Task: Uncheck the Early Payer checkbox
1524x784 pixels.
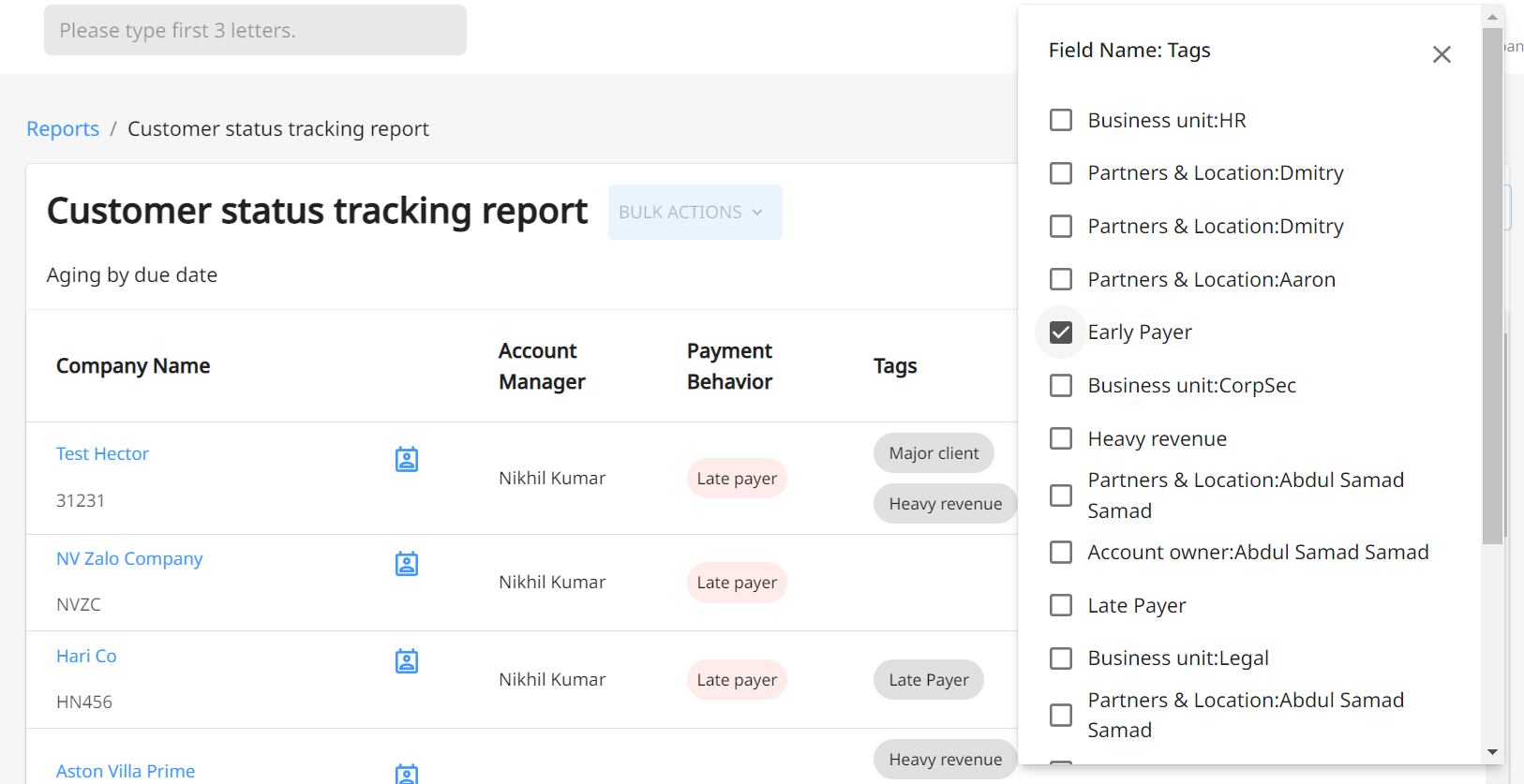Action: click(x=1061, y=333)
